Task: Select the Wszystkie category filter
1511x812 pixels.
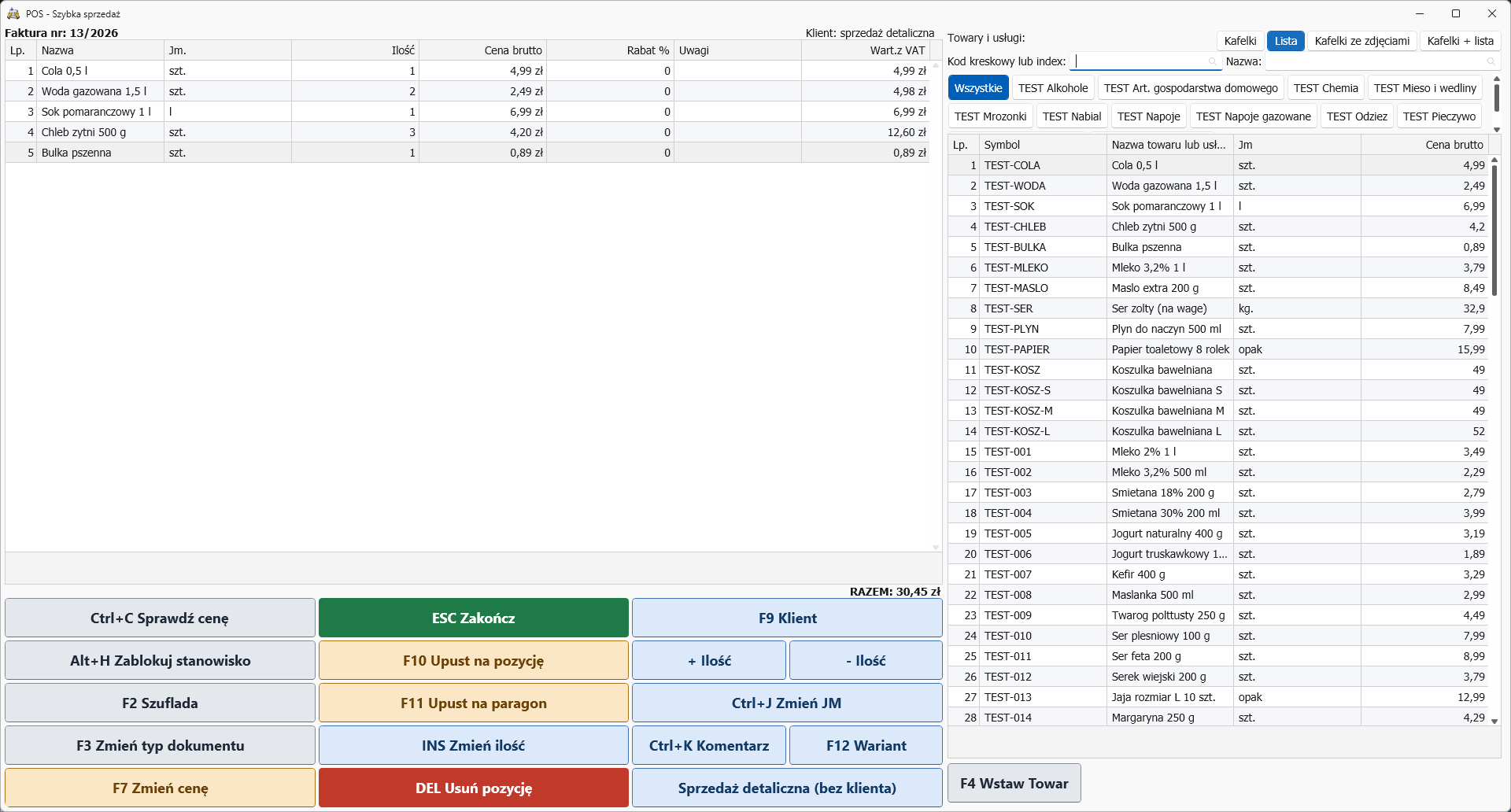Action: pos(978,88)
